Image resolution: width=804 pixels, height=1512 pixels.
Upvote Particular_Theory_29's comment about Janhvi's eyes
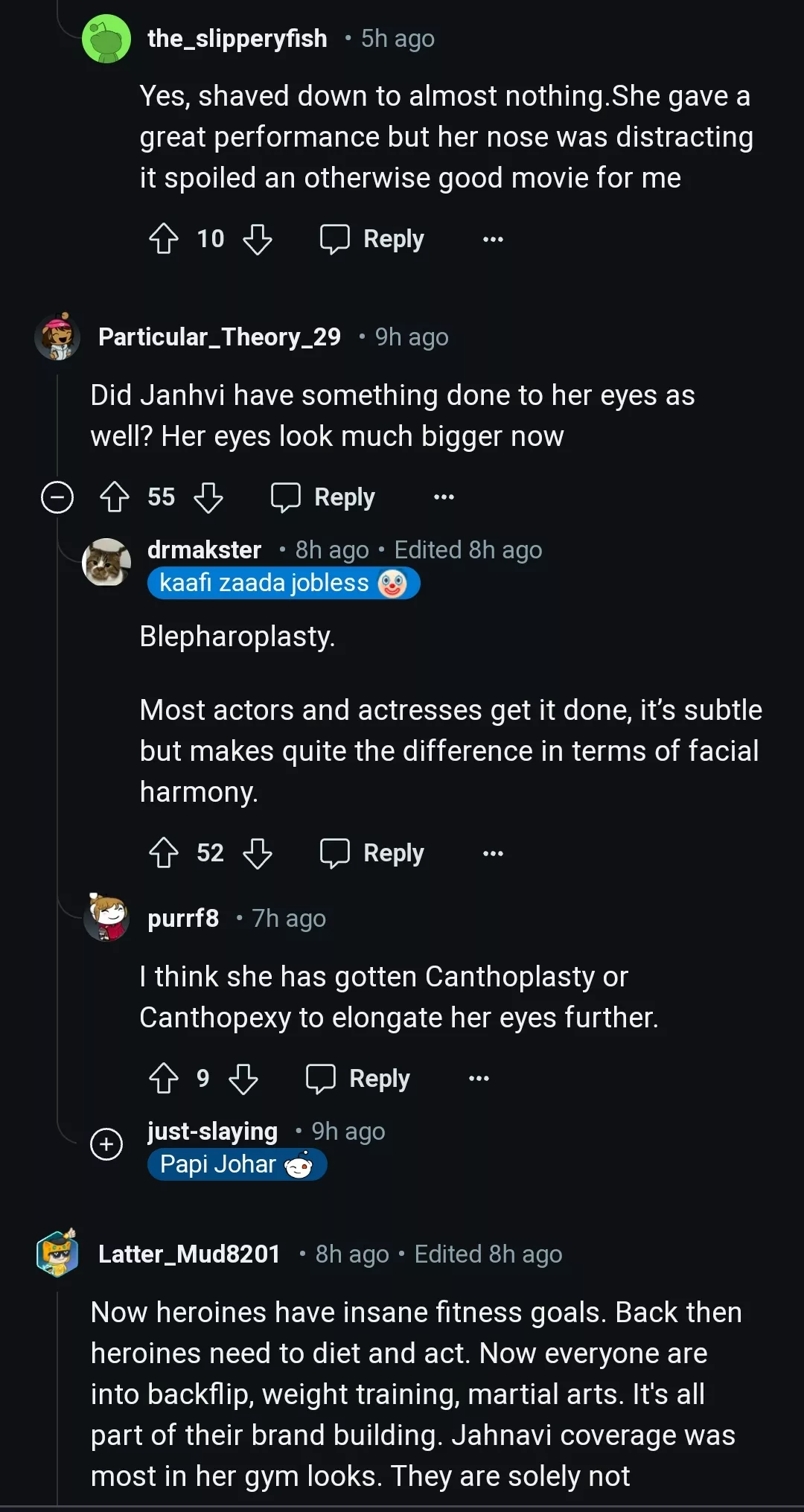point(115,497)
